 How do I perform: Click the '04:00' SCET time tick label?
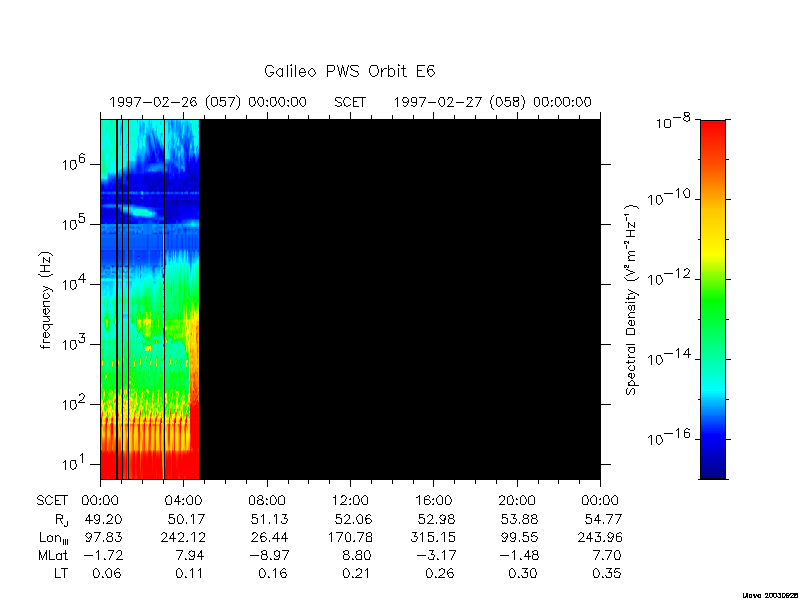tap(183, 501)
